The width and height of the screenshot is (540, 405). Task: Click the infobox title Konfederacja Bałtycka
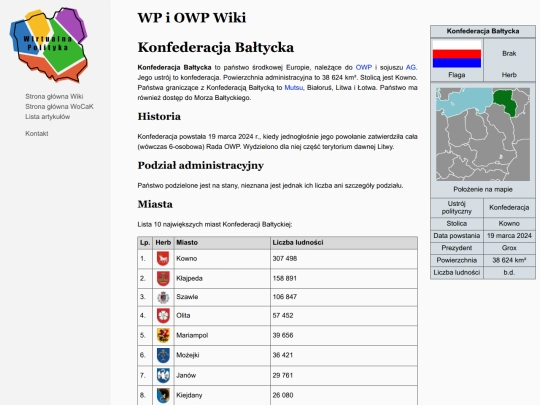coord(483,31)
